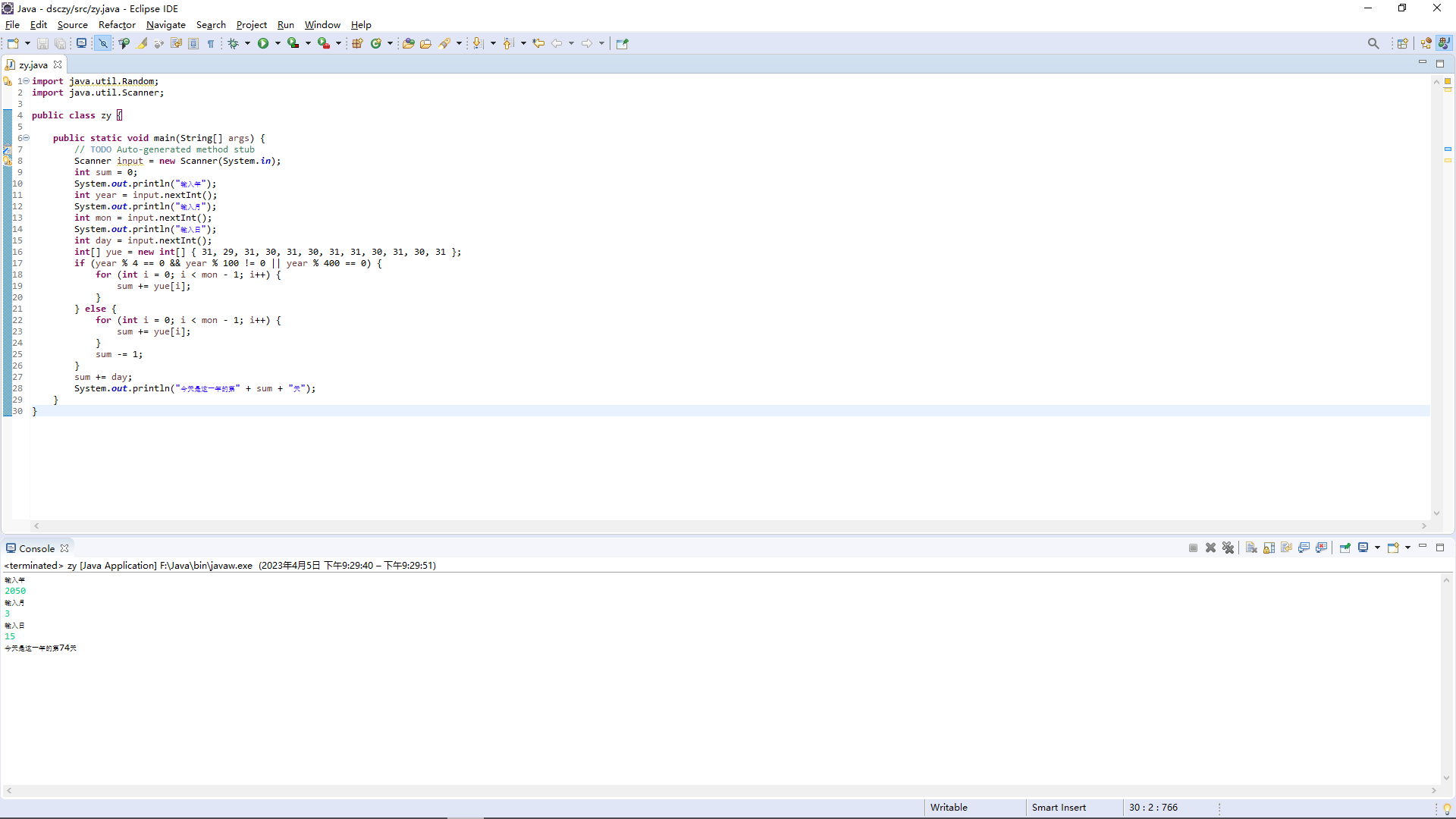Click the Last Edit Location icon

538,43
